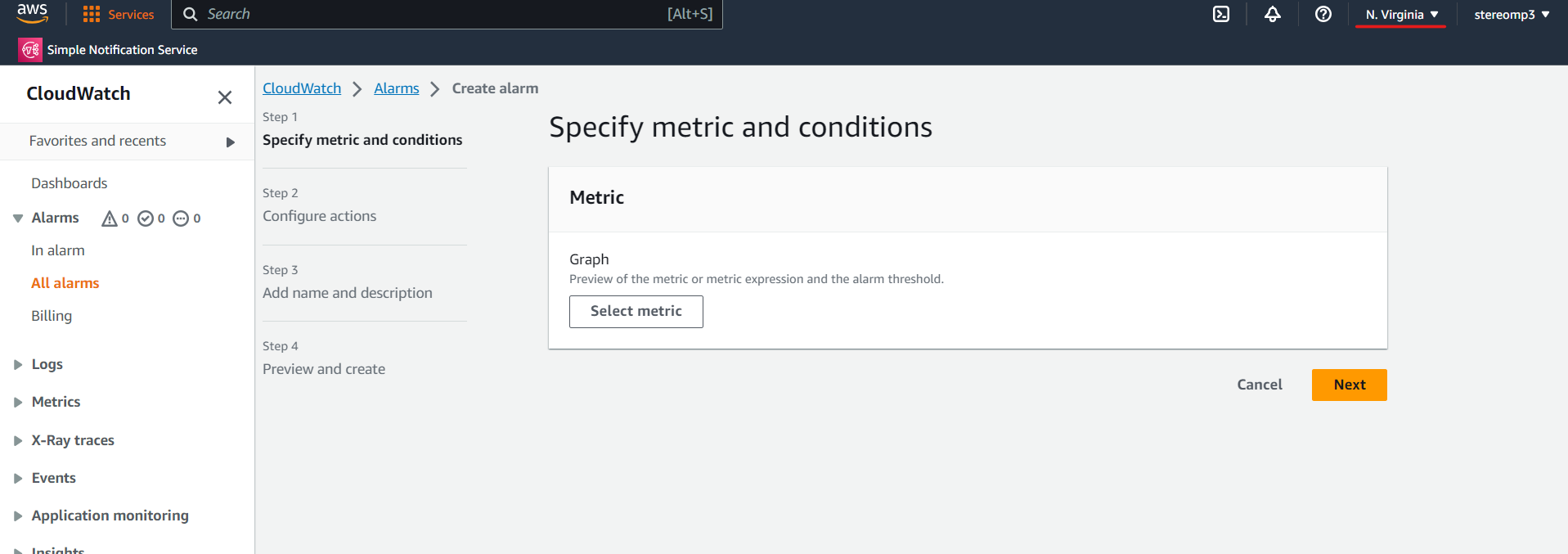The image size is (1568, 554).
Task: Click the AWS logo home icon
Action: coord(32,13)
